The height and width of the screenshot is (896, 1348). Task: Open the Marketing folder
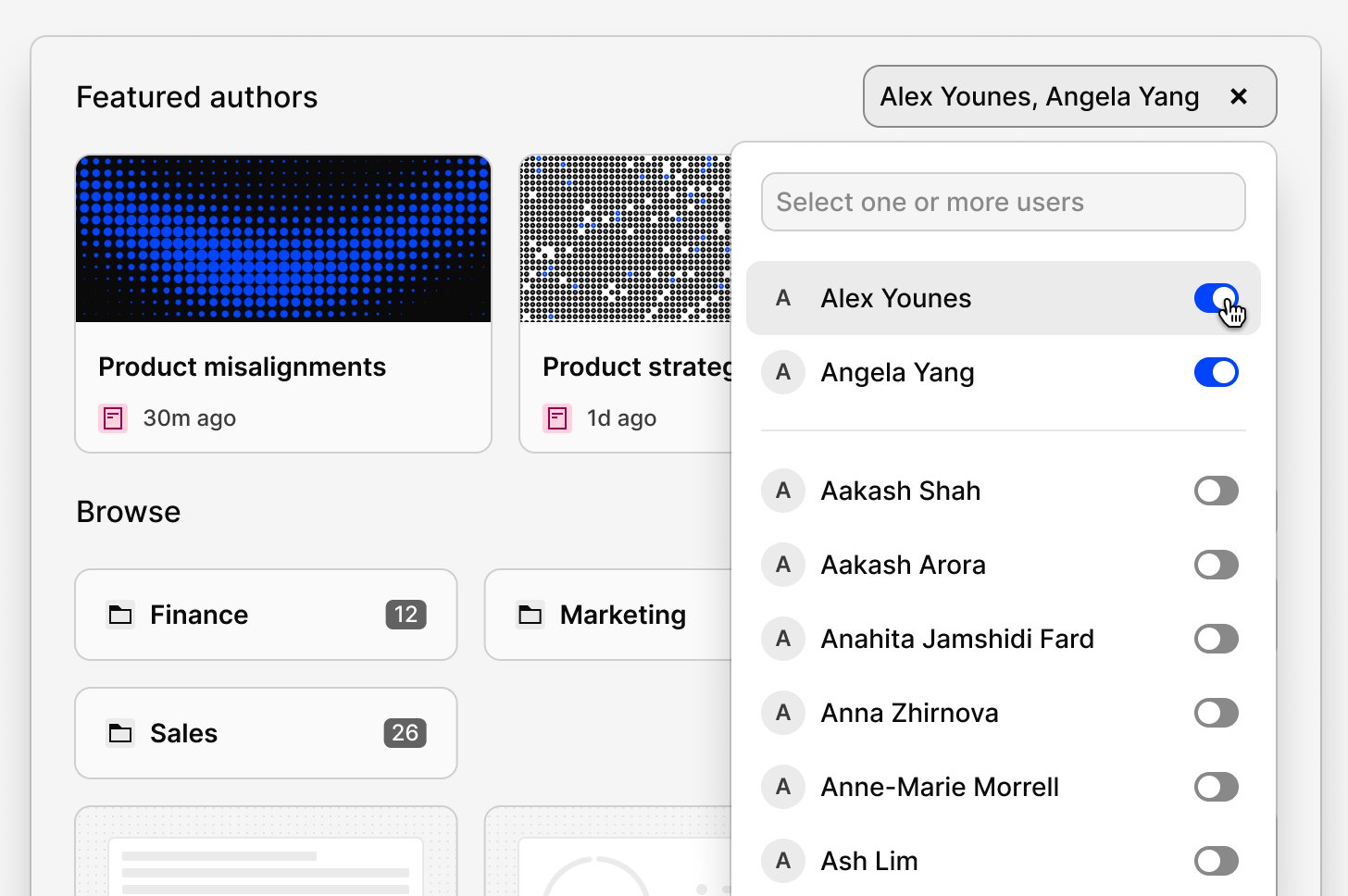coord(608,615)
